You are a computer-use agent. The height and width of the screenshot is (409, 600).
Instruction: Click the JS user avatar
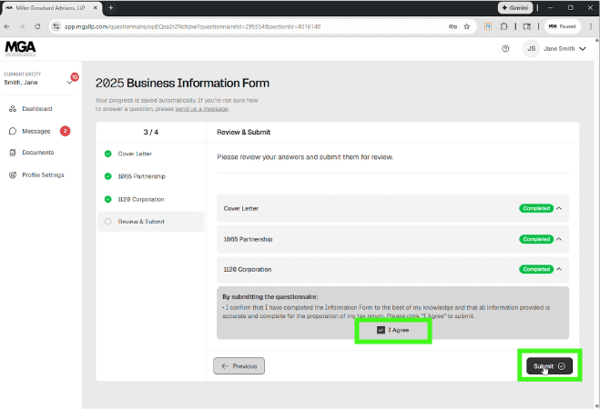[532, 48]
